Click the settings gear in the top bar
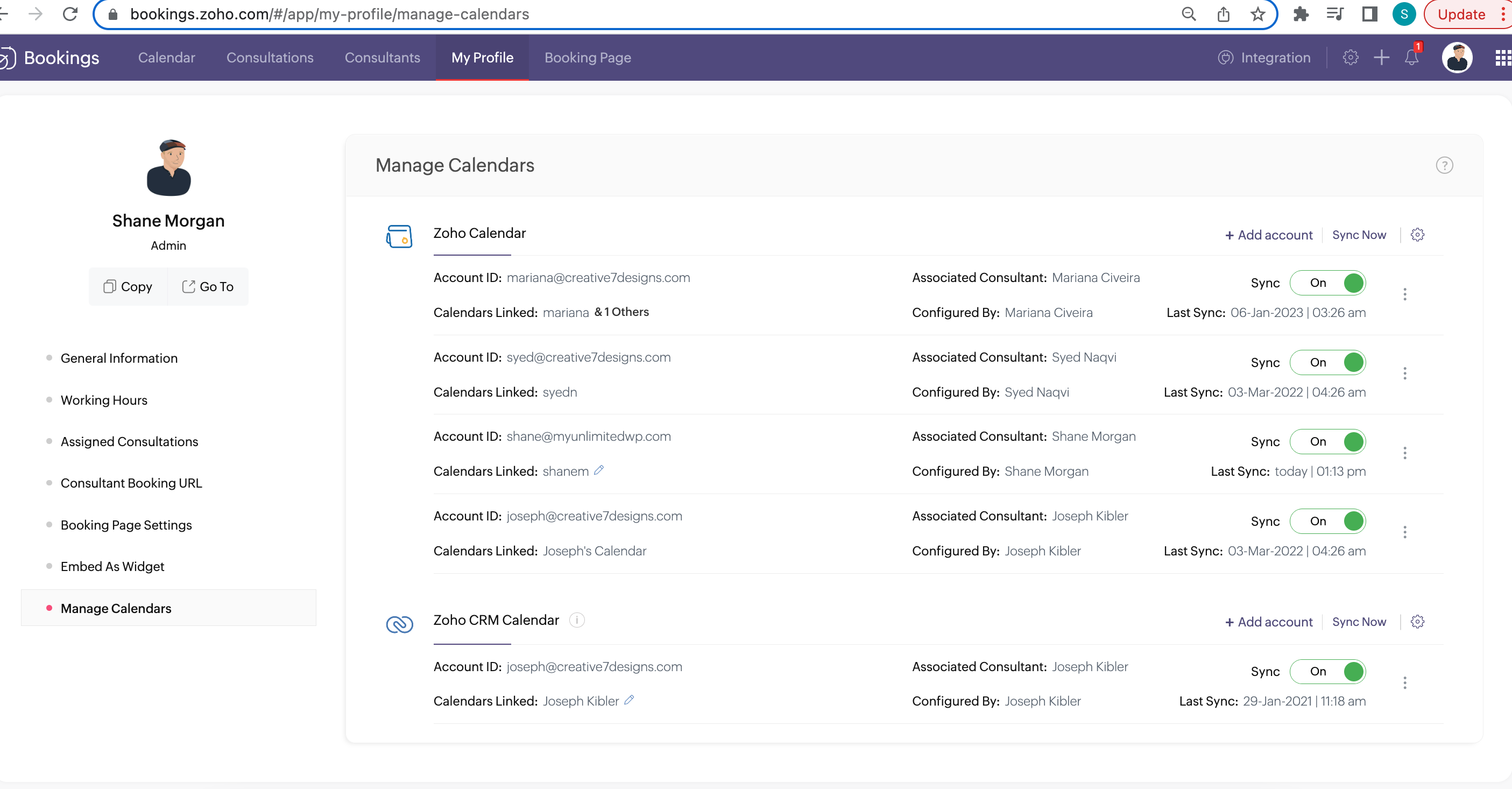Image resolution: width=1512 pixels, height=789 pixels. (1351, 58)
